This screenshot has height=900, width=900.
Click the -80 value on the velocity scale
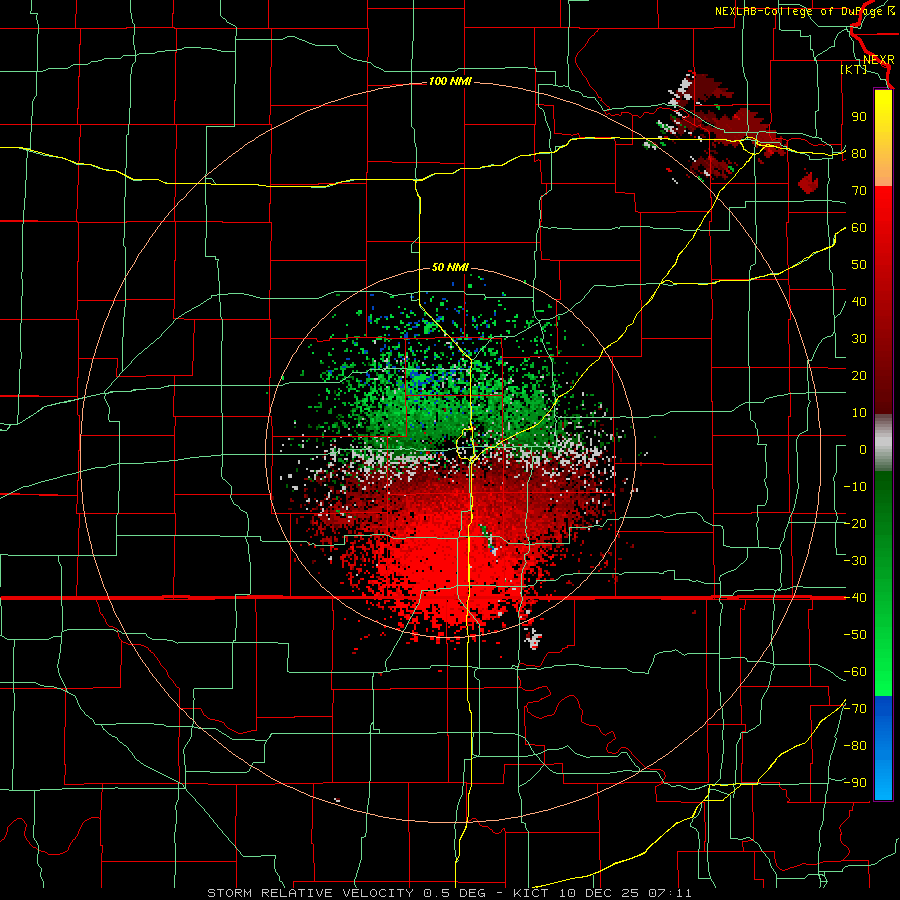[x=855, y=746]
